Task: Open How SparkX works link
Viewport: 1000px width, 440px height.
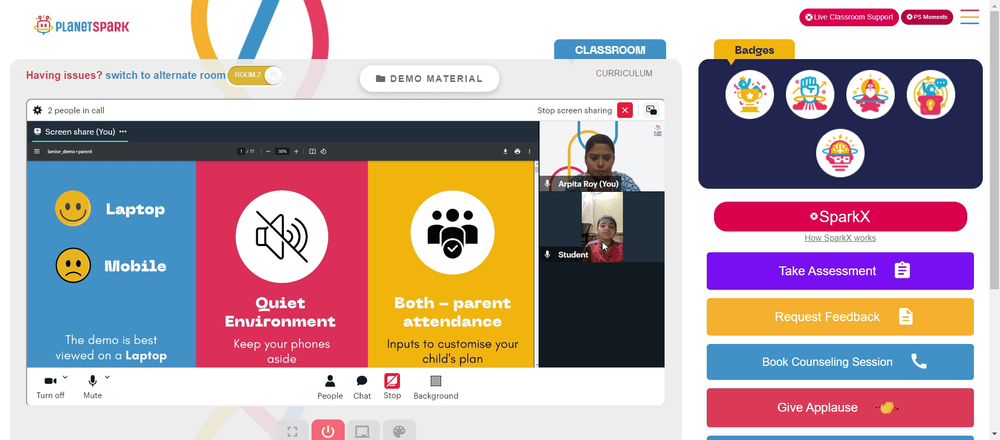Action: [840, 238]
